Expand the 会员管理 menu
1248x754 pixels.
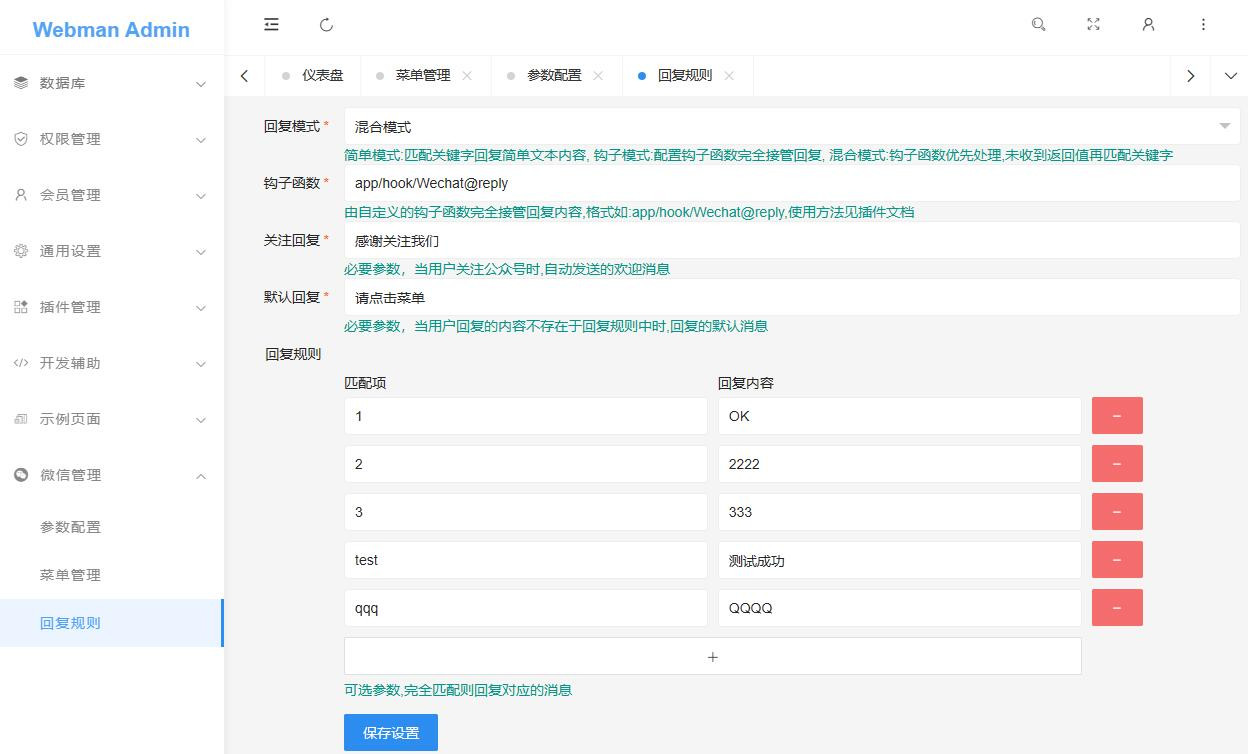pos(201,196)
